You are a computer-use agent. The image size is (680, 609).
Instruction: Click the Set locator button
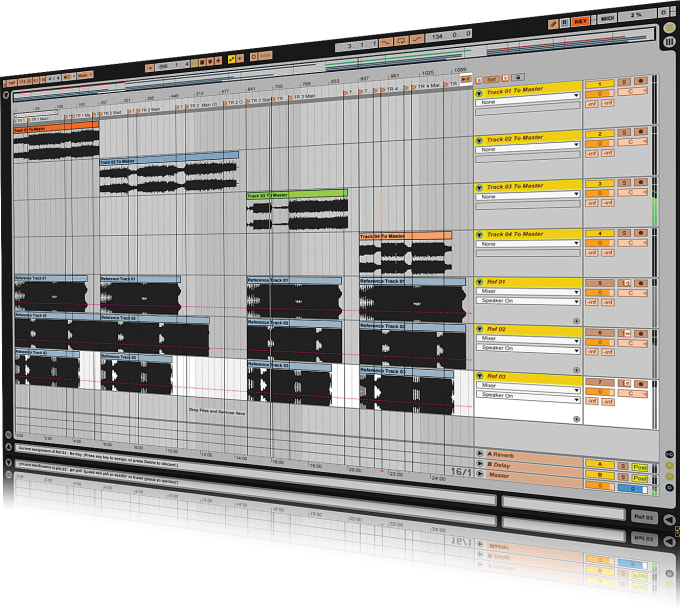pos(491,79)
